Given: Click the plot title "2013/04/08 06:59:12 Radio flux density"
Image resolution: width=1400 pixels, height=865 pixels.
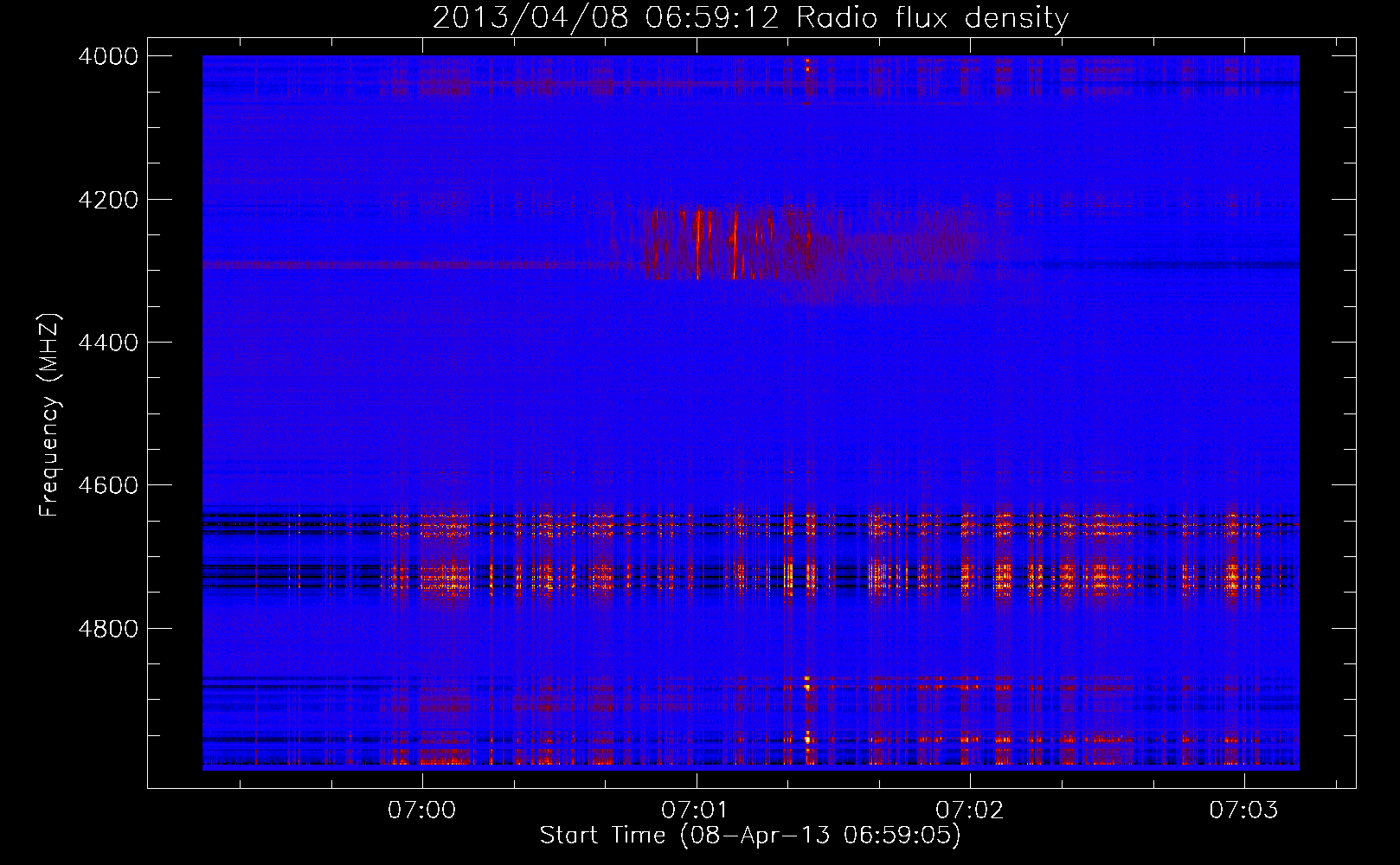Looking at the screenshot, I should 750,17.
